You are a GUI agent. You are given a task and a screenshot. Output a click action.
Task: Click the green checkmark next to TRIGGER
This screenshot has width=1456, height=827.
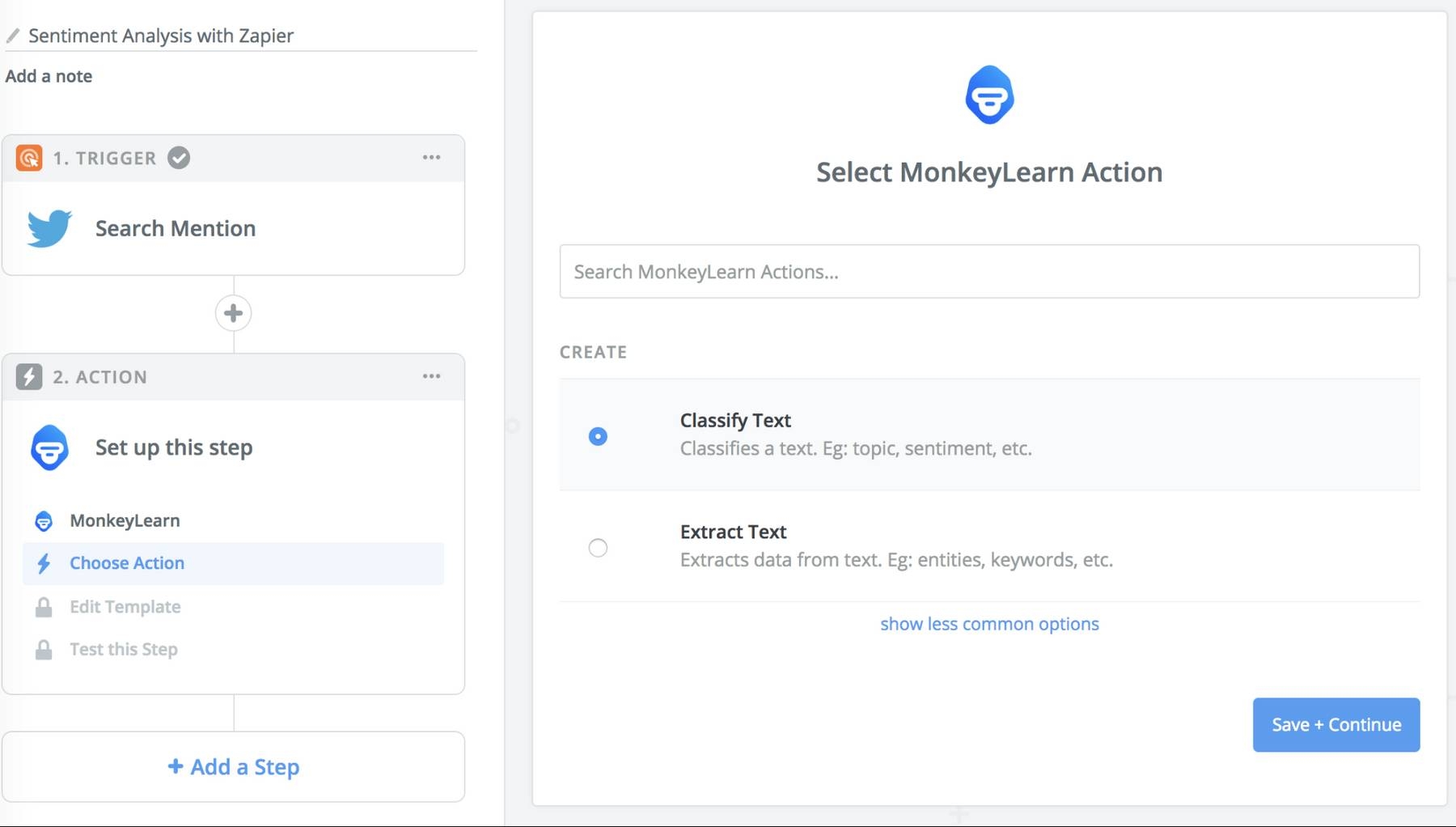tap(179, 158)
